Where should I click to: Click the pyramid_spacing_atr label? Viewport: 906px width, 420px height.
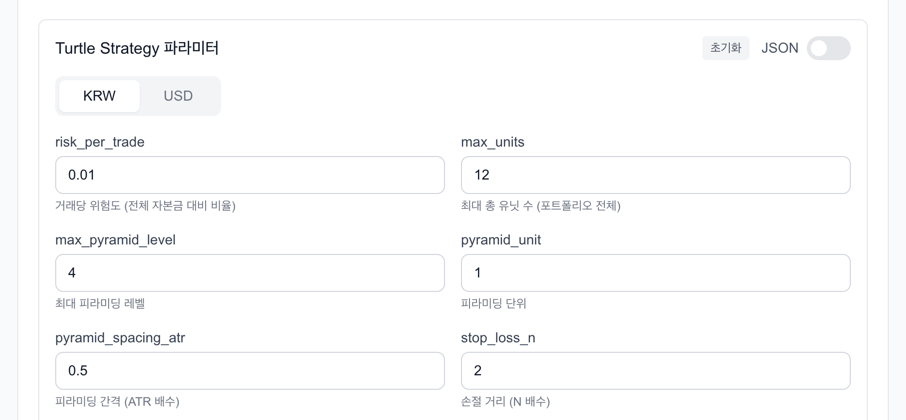pos(120,338)
